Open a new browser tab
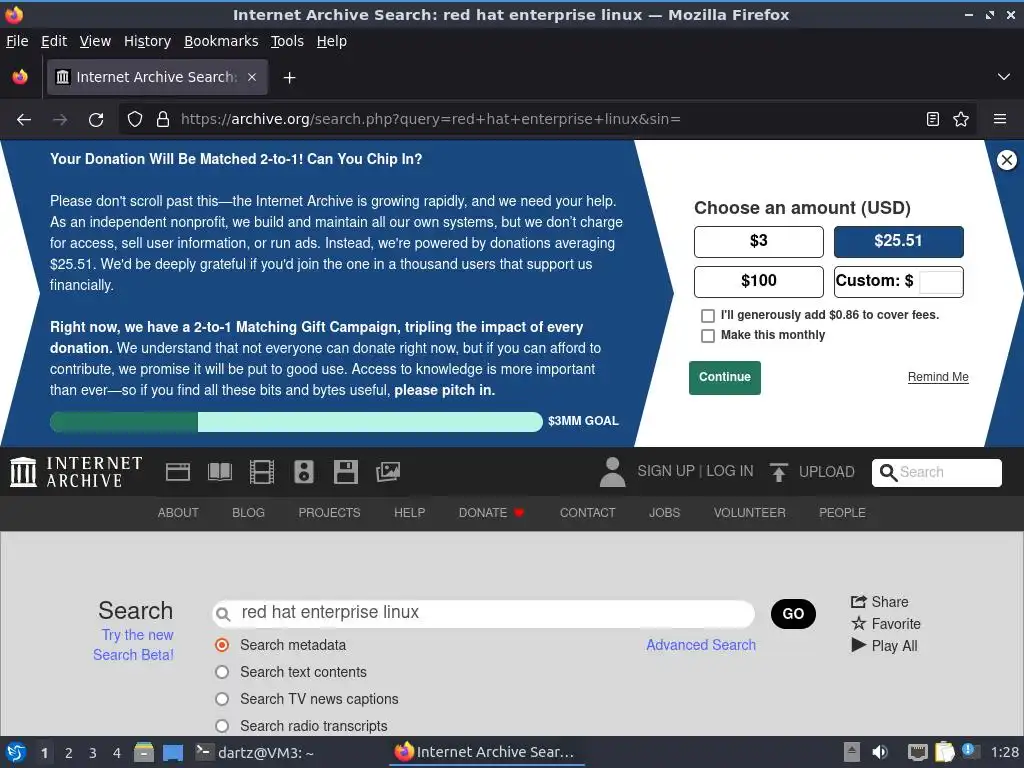 (289, 78)
